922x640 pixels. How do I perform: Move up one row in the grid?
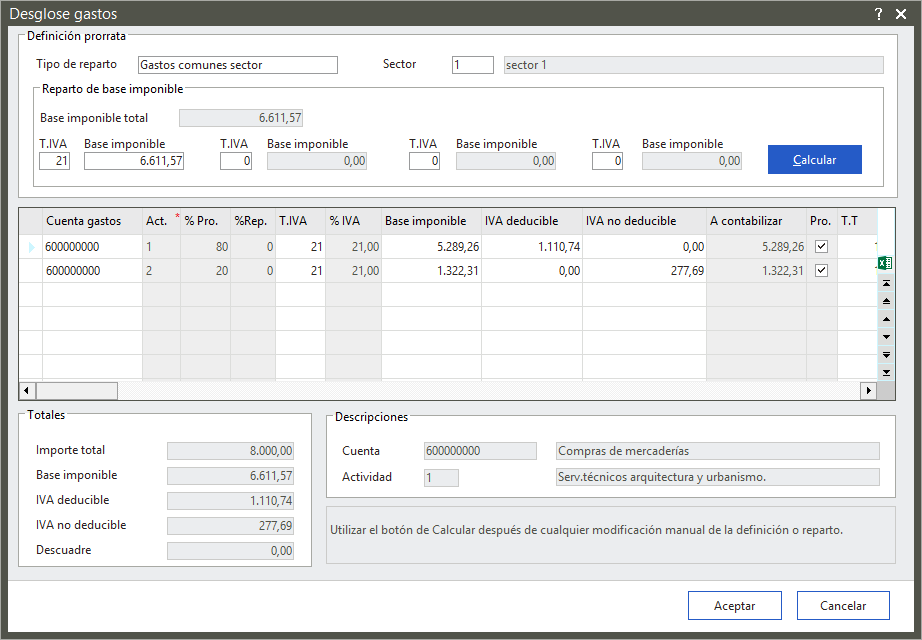pos(886,320)
